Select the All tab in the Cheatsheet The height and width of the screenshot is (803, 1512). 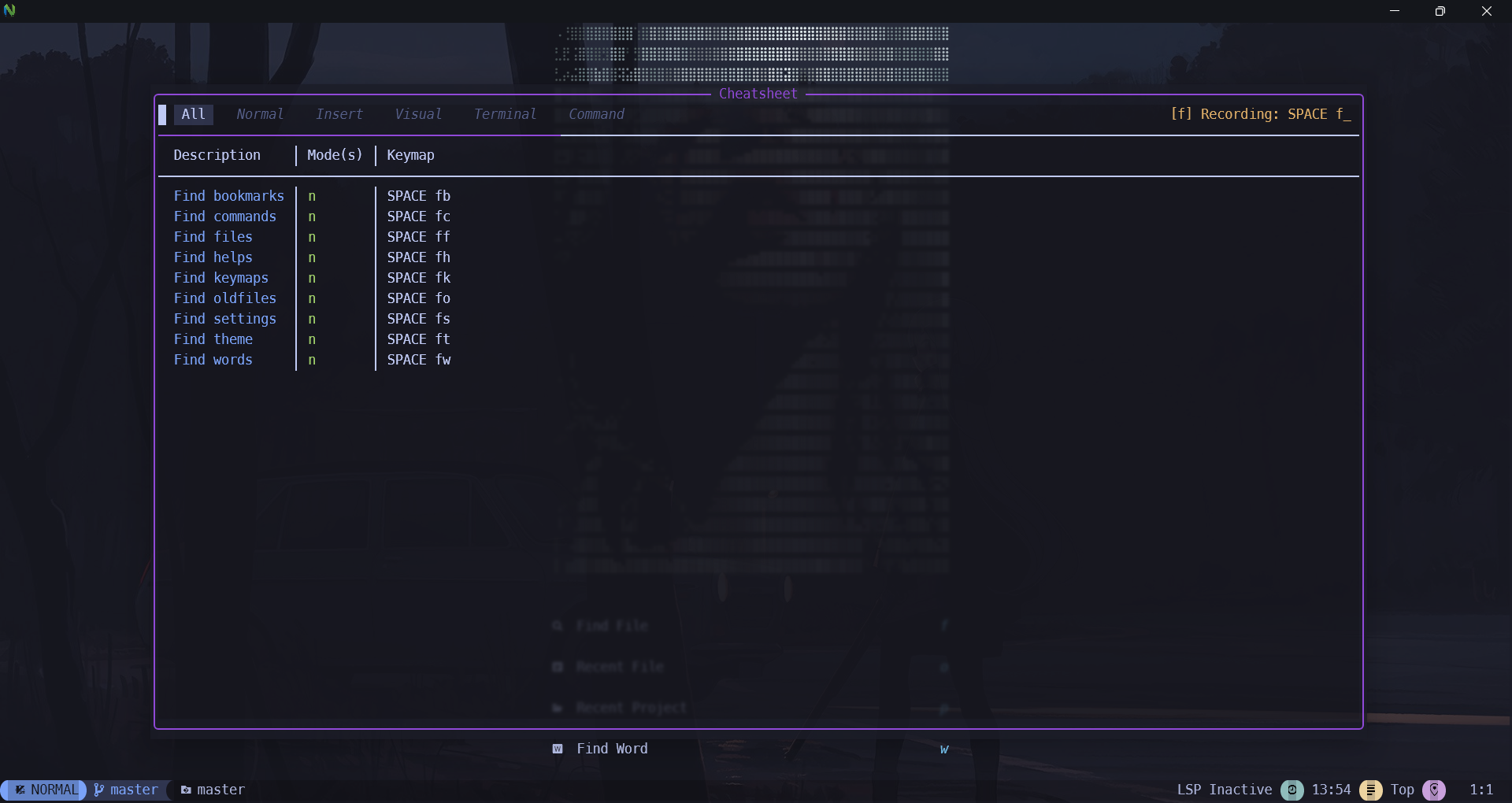194,114
